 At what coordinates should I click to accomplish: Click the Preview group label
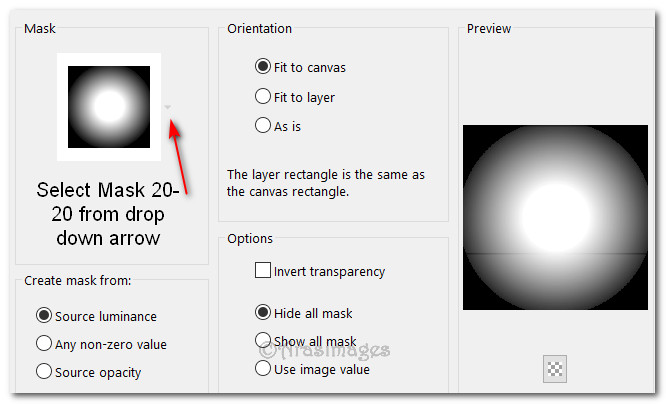click(489, 29)
